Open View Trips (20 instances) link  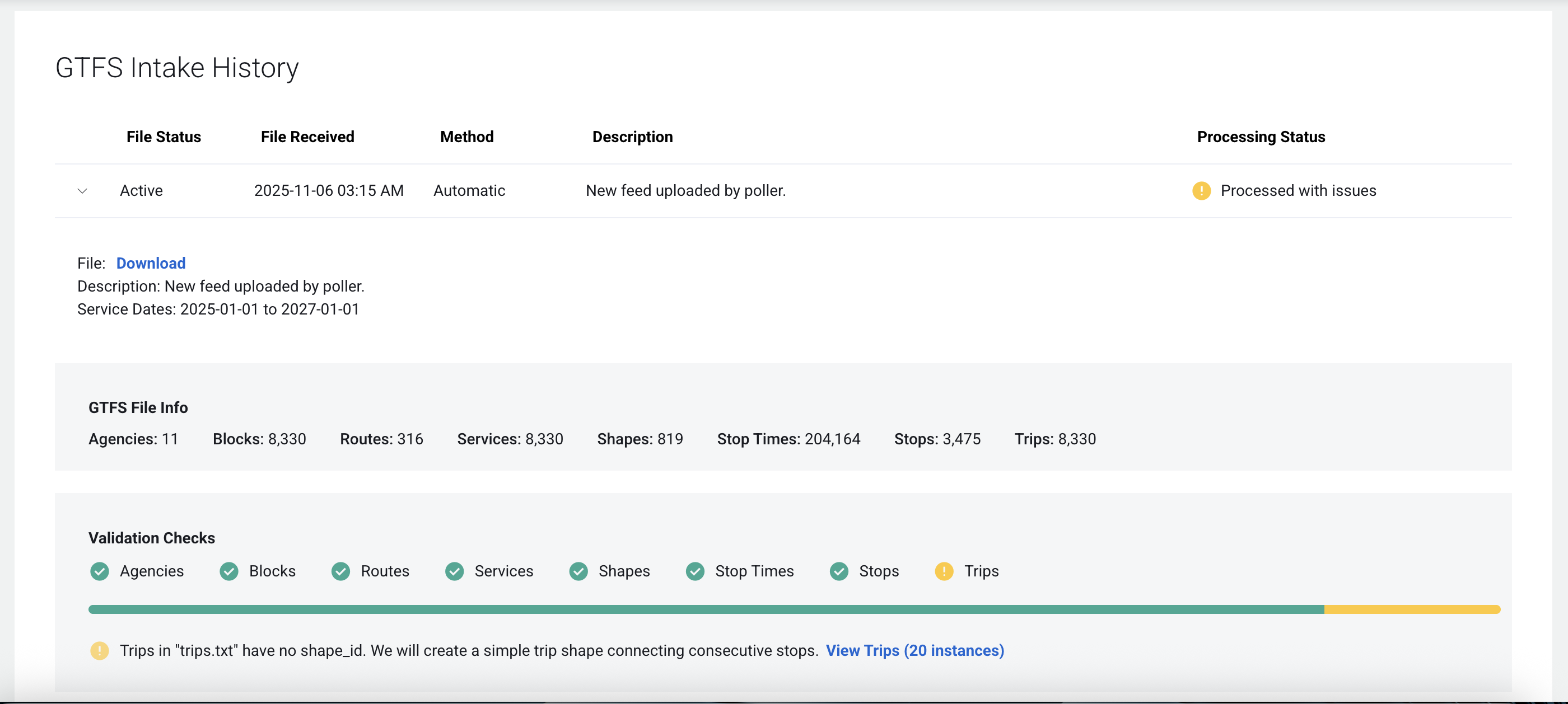(x=914, y=651)
